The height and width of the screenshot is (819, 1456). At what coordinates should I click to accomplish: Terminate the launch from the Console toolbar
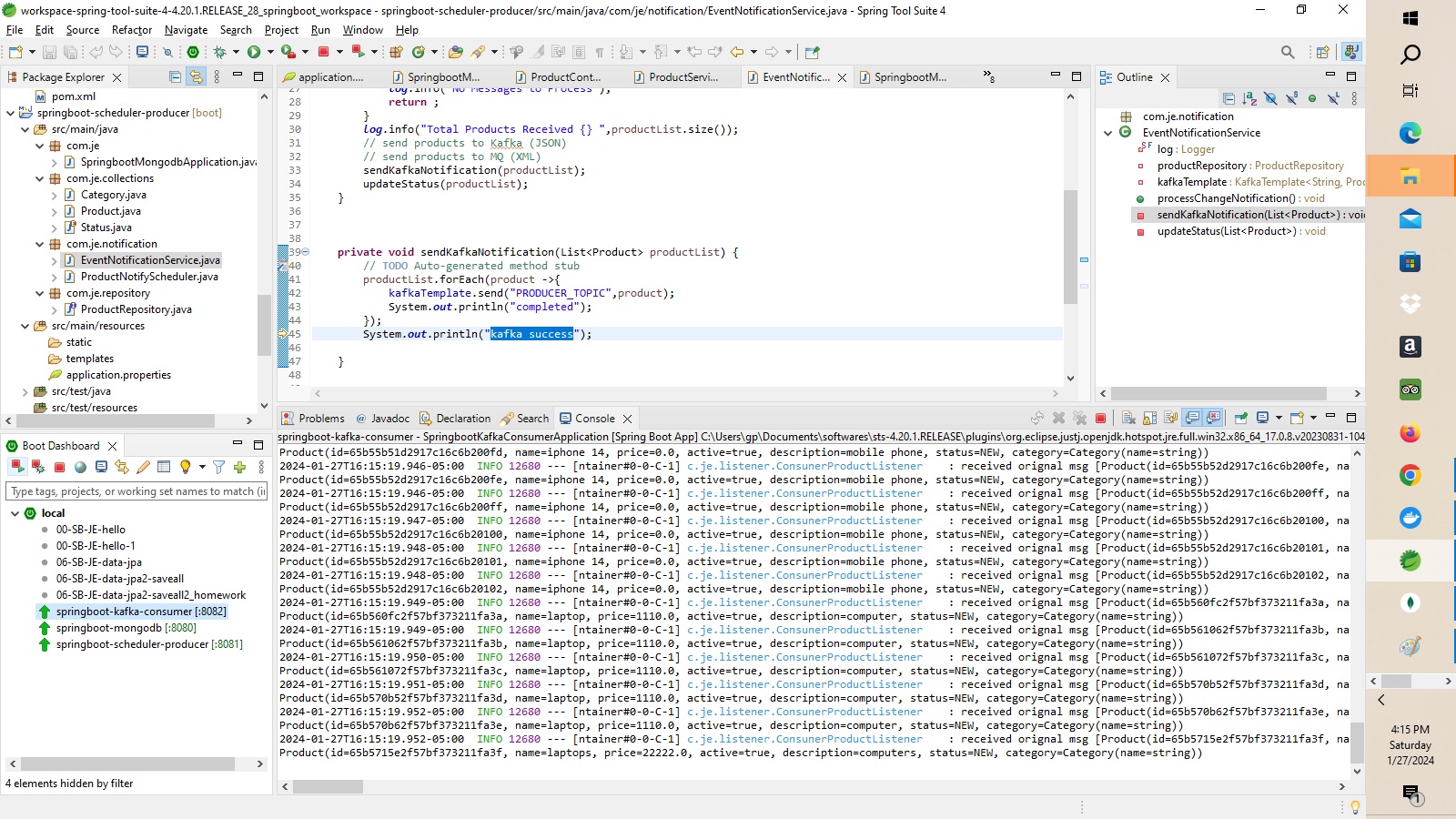(x=1100, y=418)
